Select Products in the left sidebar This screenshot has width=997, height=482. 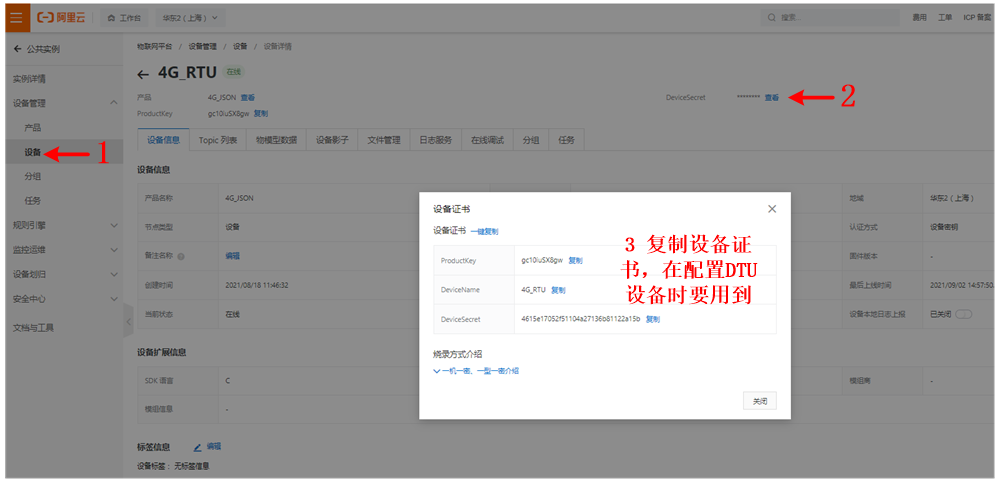coord(32,128)
